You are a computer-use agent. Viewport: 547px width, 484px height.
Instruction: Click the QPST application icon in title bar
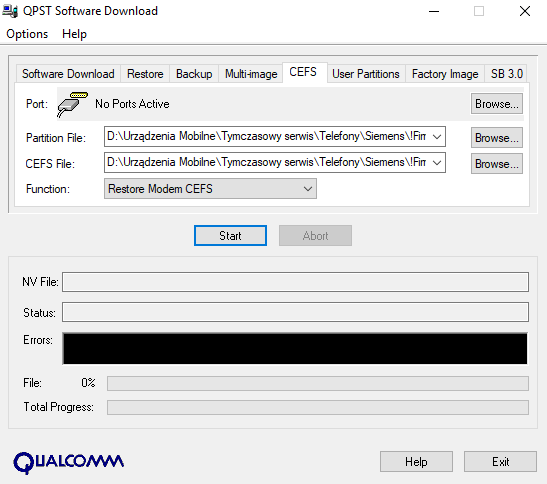click(10, 11)
